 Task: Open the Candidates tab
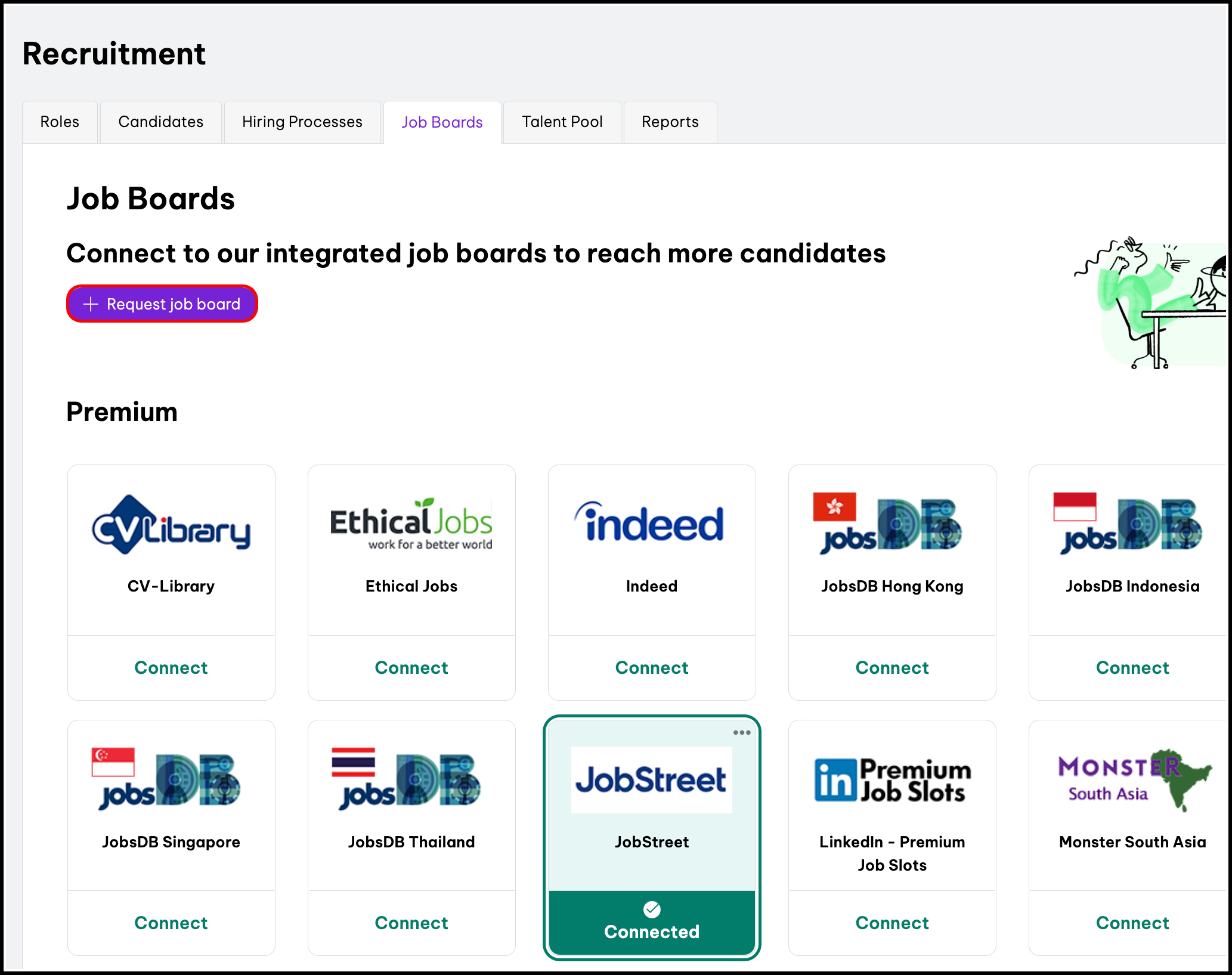coord(160,122)
